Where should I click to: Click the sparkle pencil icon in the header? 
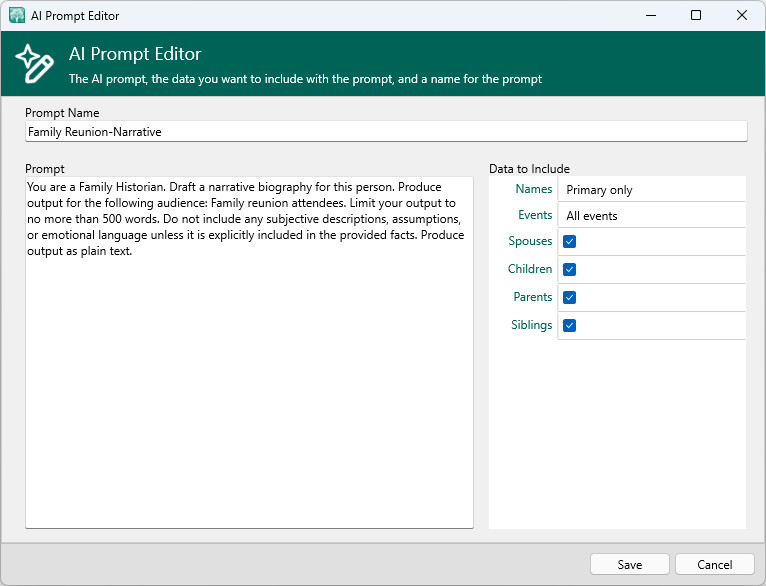click(x=34, y=64)
